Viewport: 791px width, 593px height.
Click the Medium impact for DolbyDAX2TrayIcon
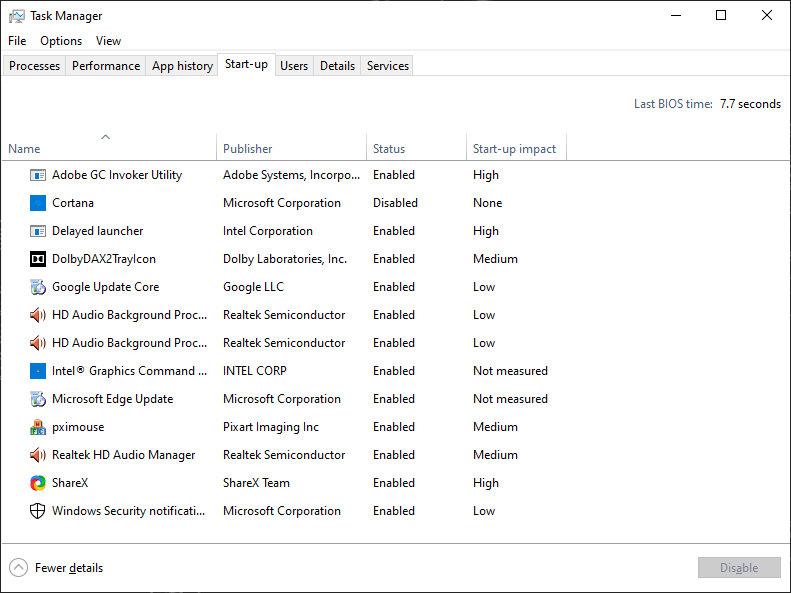click(495, 259)
